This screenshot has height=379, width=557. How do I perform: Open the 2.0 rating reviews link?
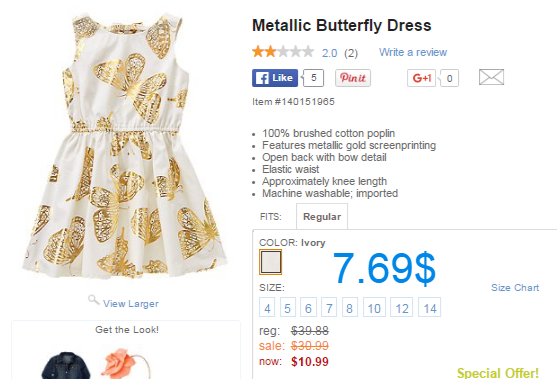329,53
